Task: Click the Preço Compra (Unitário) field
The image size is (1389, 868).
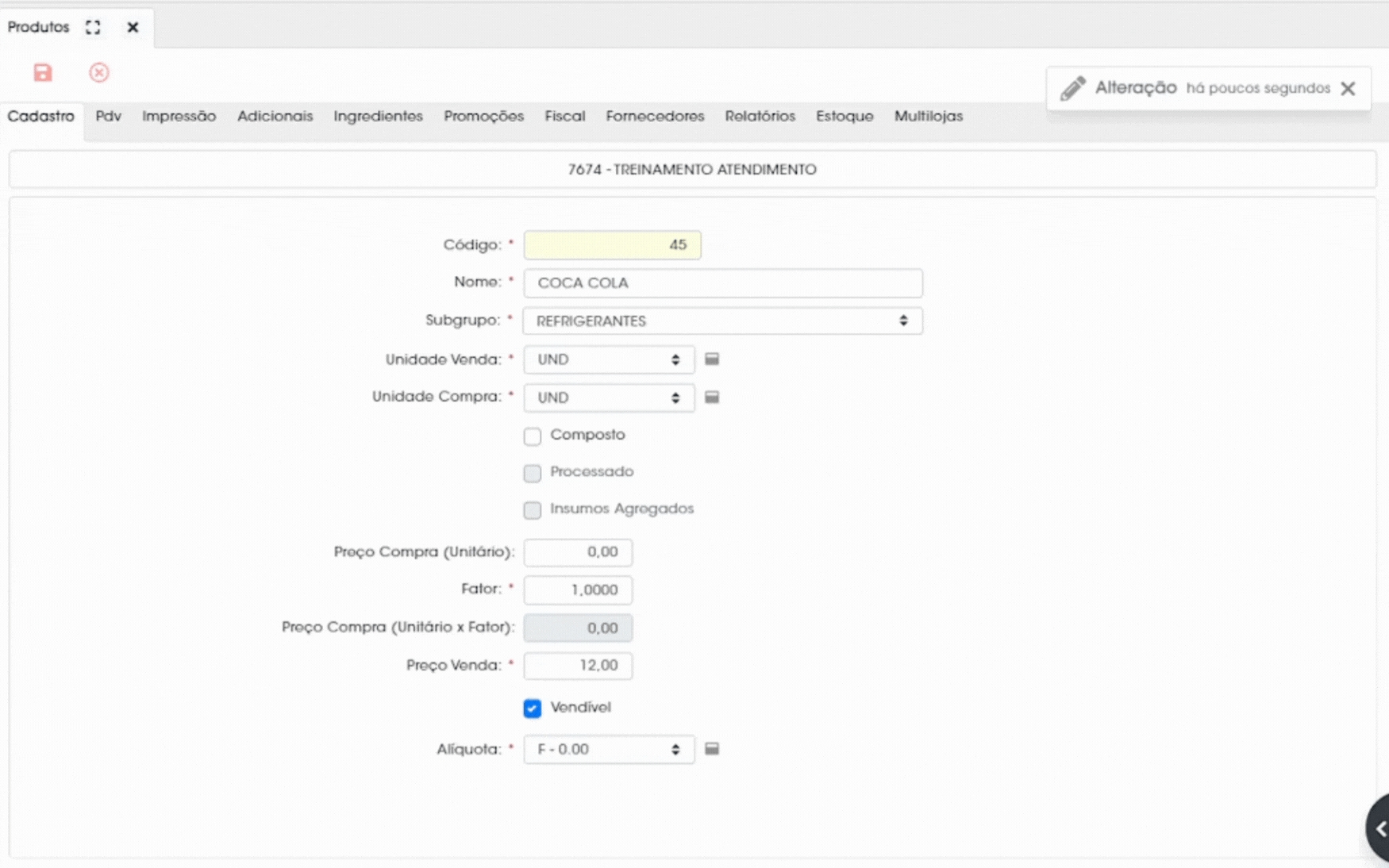Action: (579, 552)
